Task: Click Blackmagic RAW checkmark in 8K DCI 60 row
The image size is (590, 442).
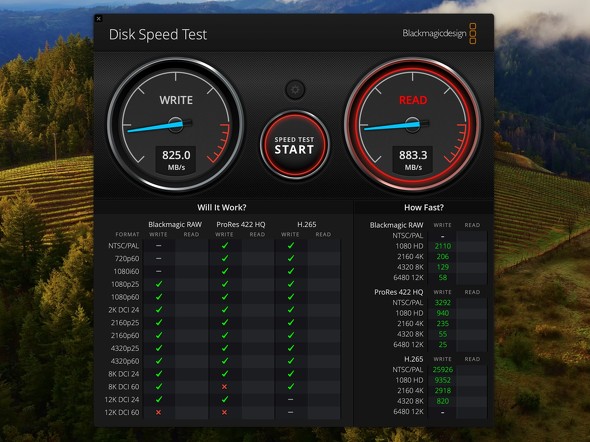Action: [159, 386]
